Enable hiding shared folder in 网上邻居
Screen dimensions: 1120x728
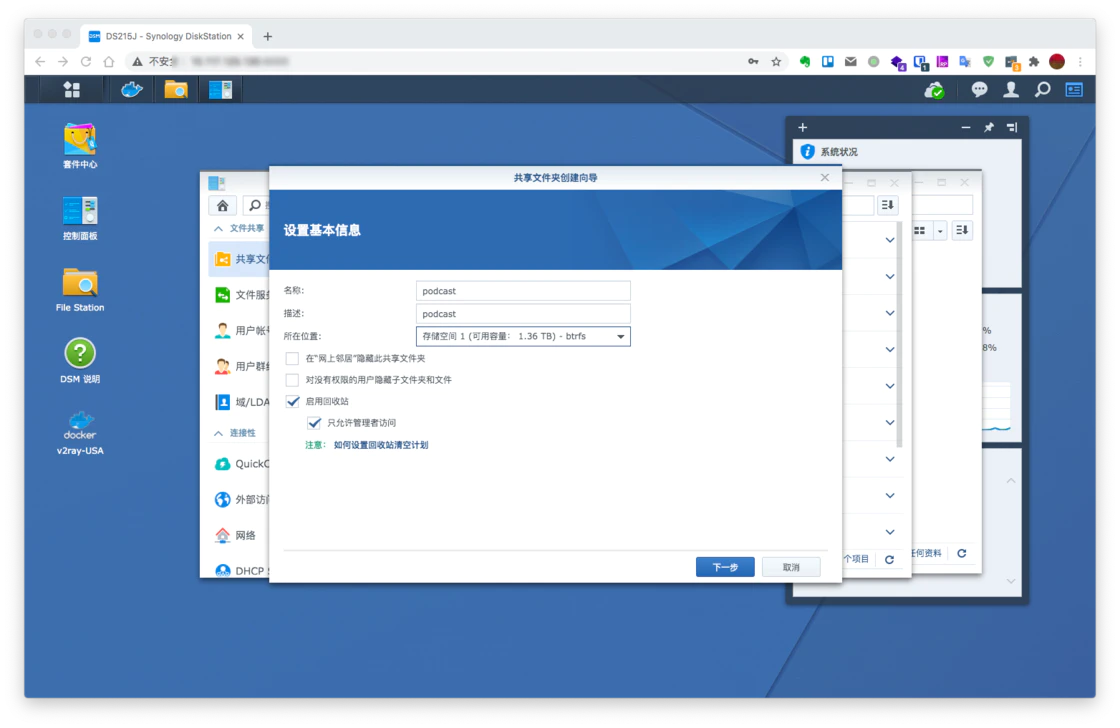coord(292,358)
